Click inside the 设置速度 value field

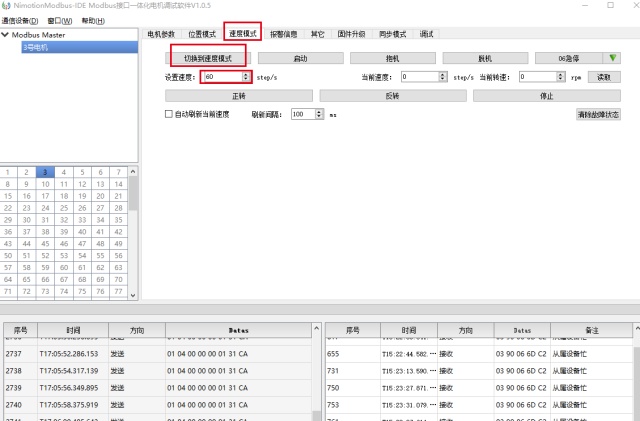[221, 77]
